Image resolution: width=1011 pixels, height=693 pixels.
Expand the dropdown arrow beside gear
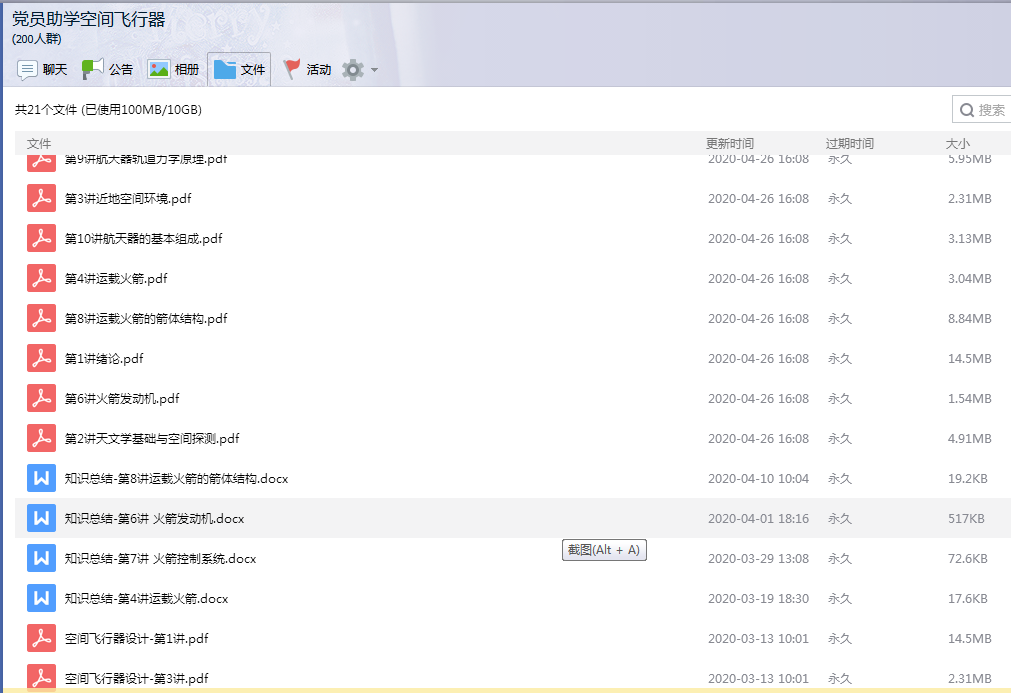375,70
